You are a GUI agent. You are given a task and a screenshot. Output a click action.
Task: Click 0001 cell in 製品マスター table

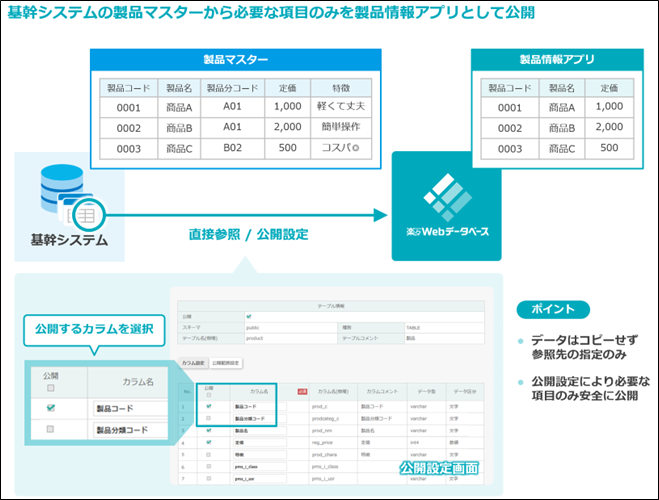(129, 108)
